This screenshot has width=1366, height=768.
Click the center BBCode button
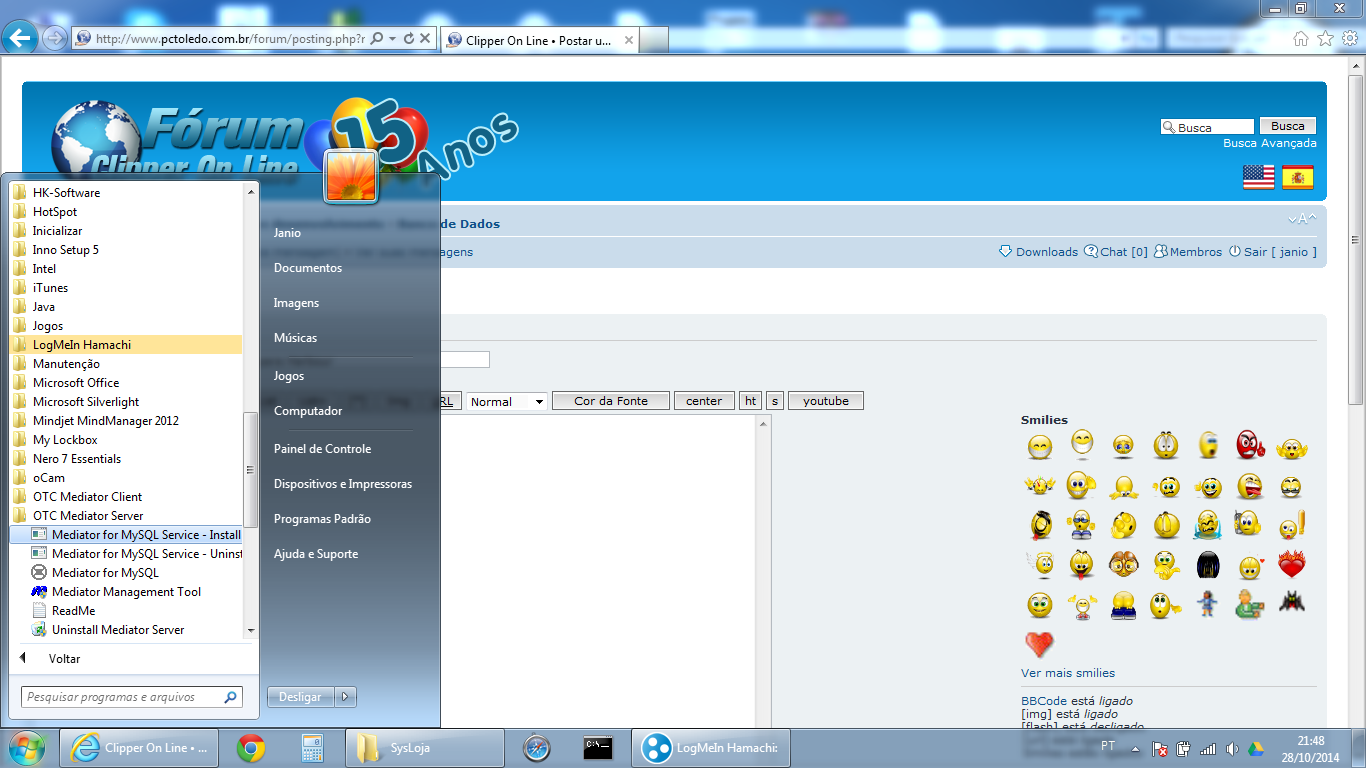coord(704,401)
